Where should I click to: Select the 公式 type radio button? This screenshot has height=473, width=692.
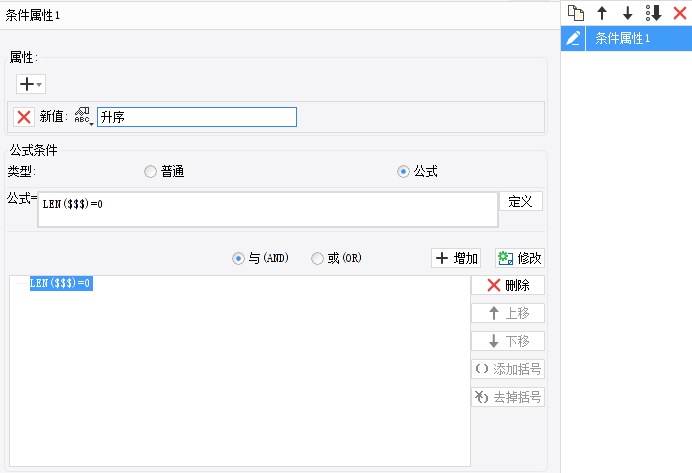point(403,171)
